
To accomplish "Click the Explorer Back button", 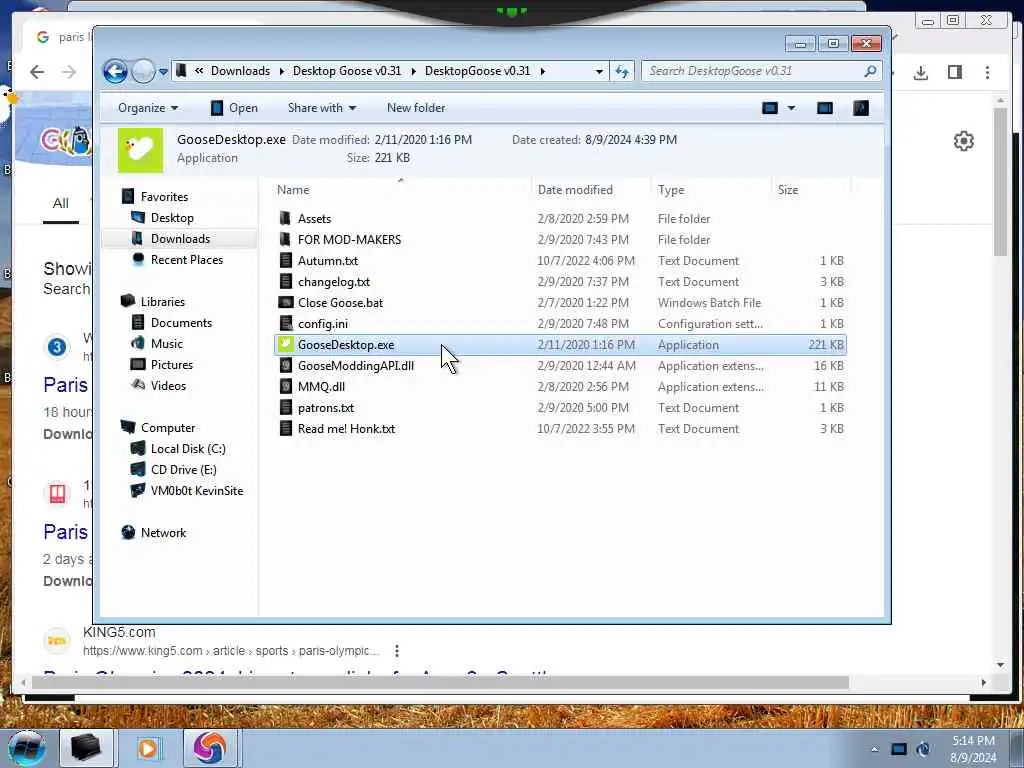I will tap(116, 71).
